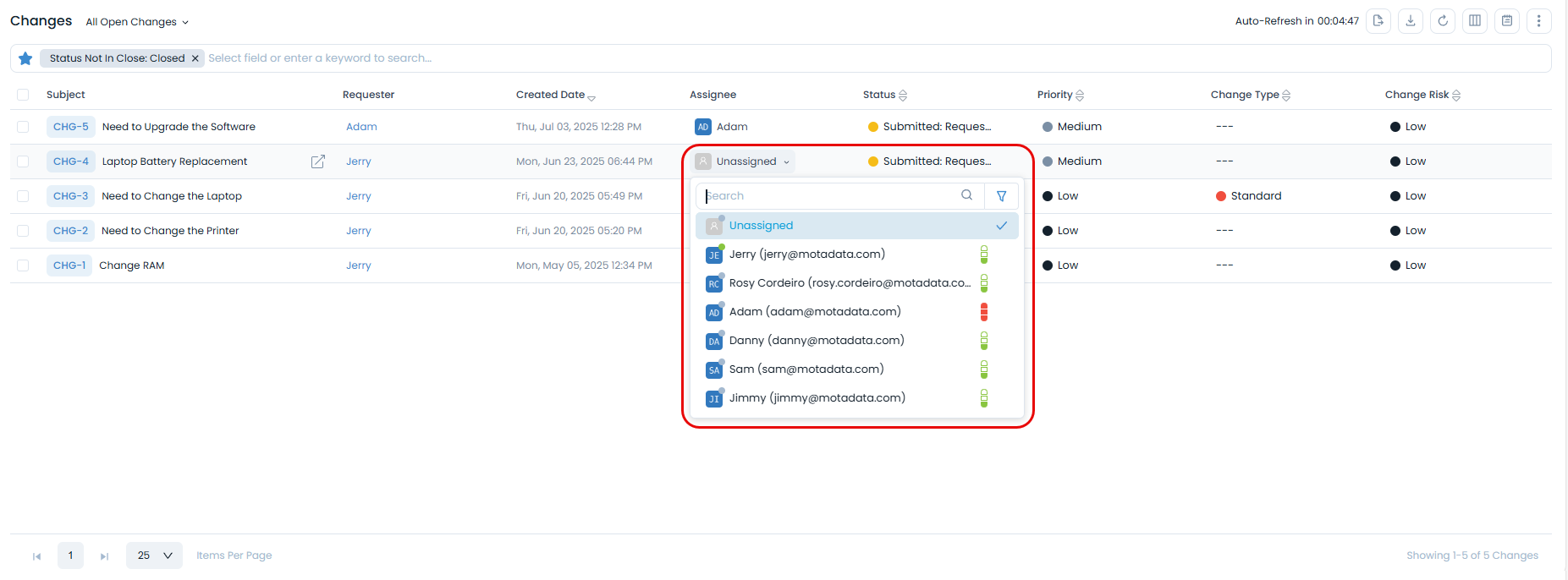
Task: Open the calendar view icon
Action: pyautogui.click(x=1507, y=21)
